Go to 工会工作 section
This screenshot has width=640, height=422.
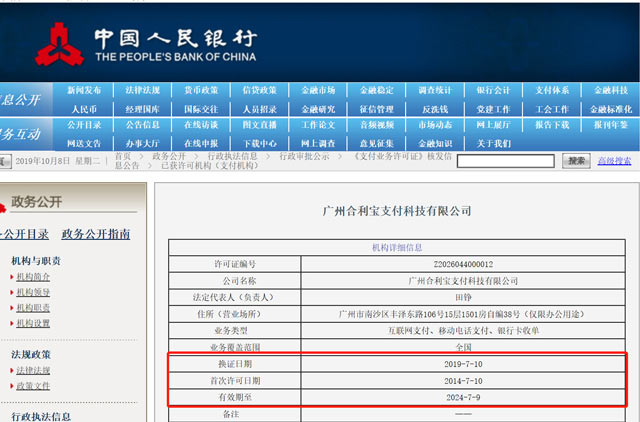pos(552,109)
